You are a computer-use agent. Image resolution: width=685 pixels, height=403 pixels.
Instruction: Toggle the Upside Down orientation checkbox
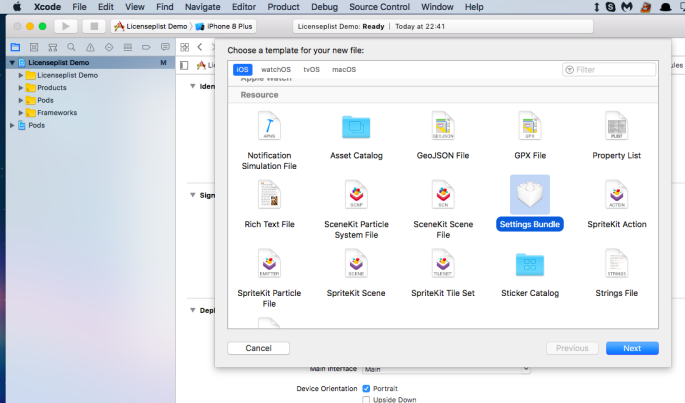366,400
